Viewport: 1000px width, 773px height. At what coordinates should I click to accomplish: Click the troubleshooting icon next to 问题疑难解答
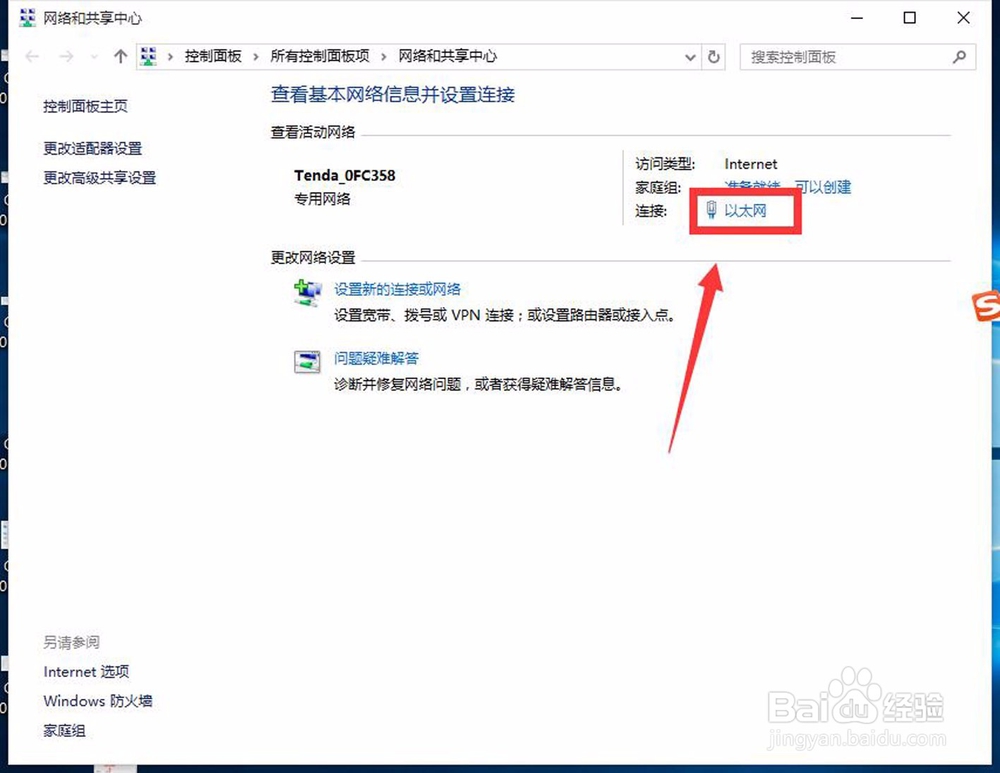coord(306,362)
